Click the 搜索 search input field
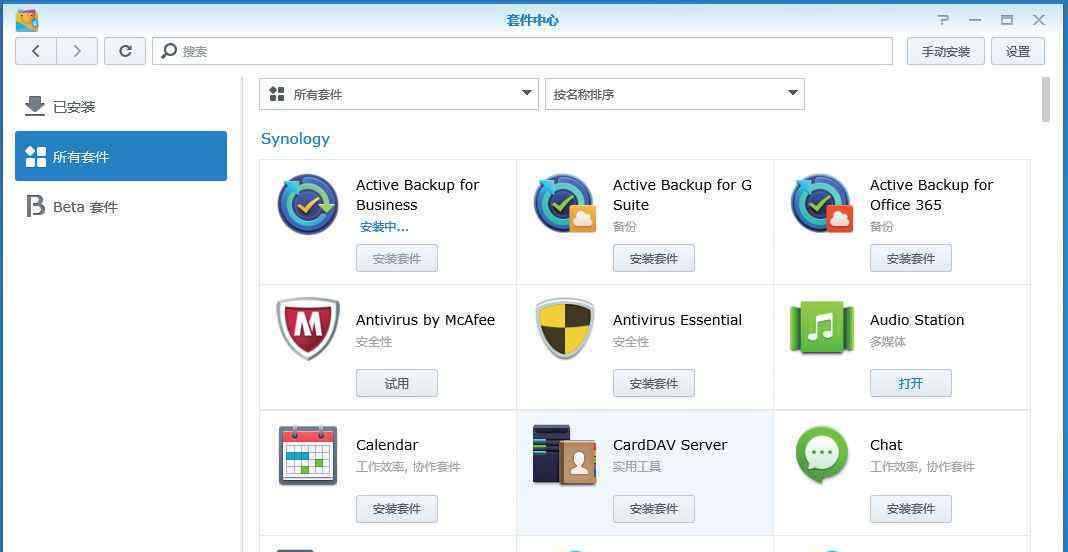Viewport: 1068px width, 552px height. pos(522,51)
